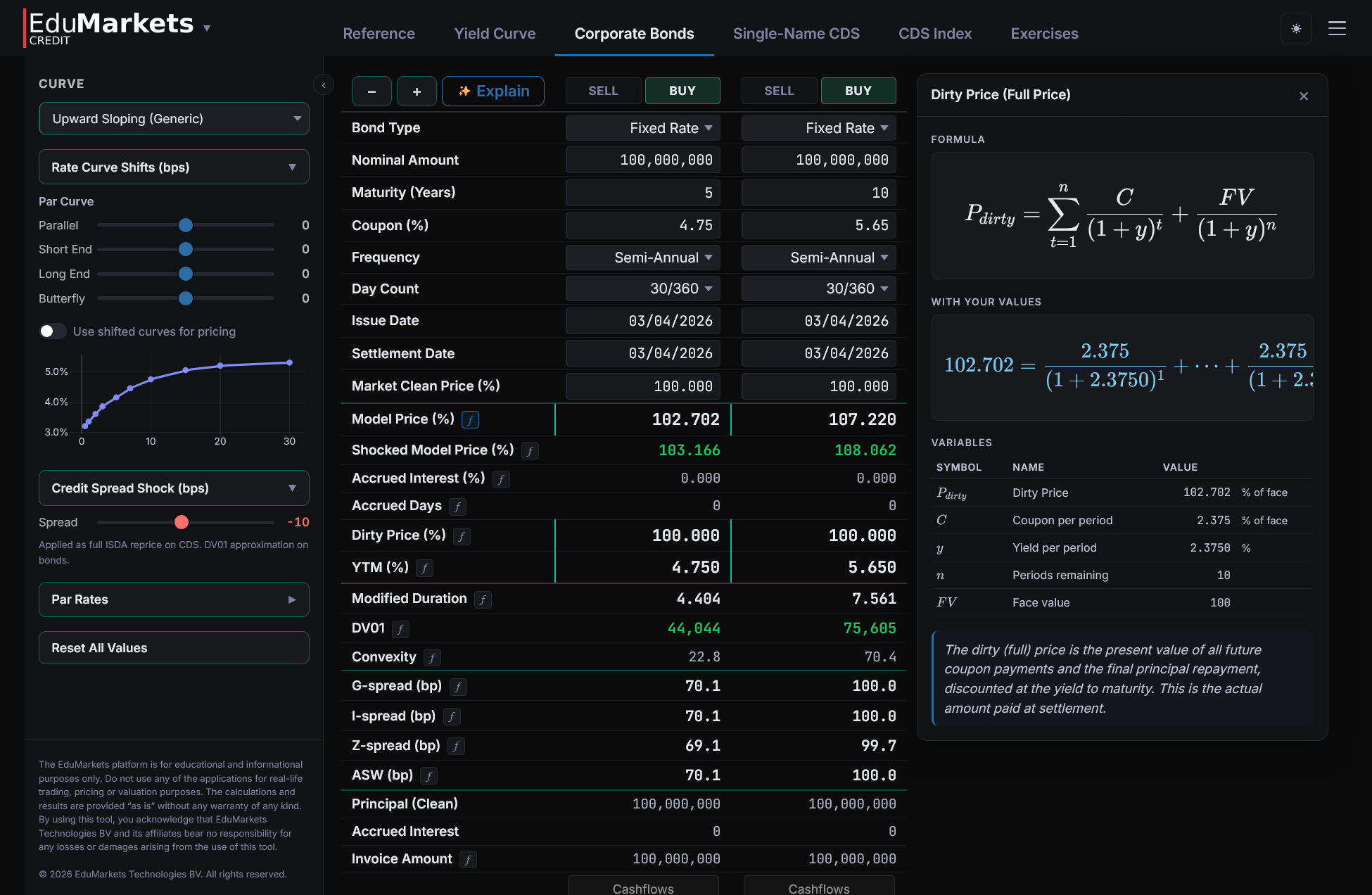Switch the 5-year bond to SELL
The height and width of the screenshot is (895, 1372).
[x=603, y=91]
